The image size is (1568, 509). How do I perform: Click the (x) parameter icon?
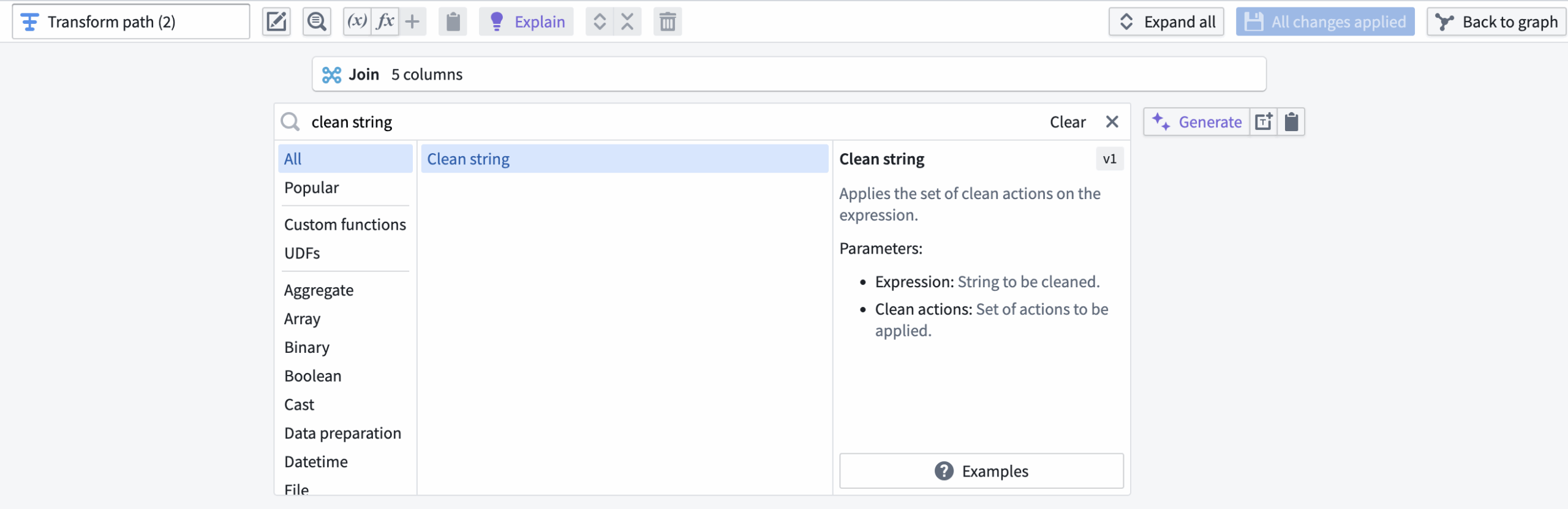pyautogui.click(x=357, y=22)
